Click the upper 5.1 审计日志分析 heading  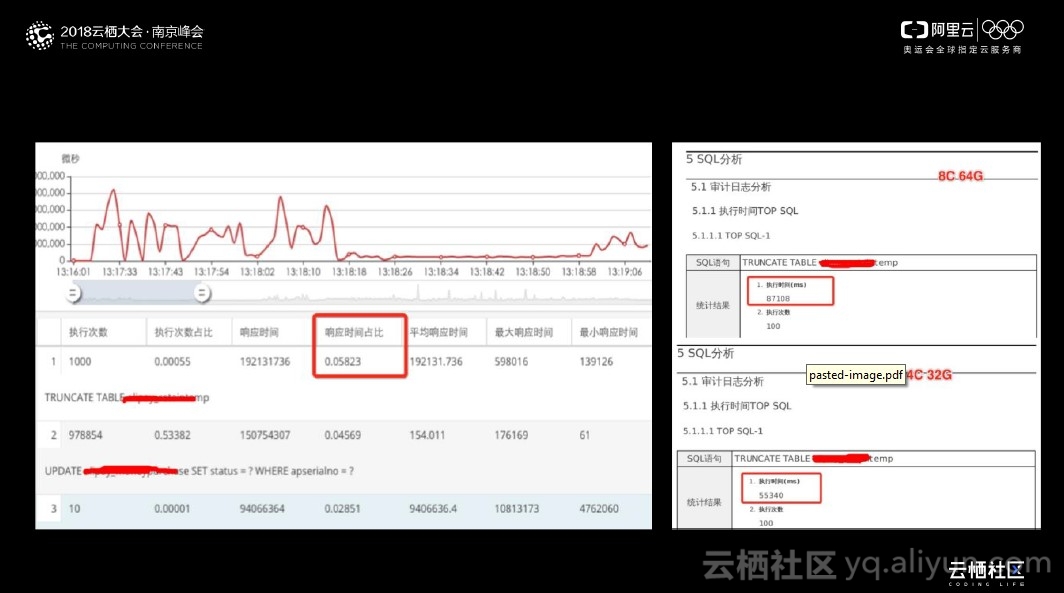click(731, 187)
